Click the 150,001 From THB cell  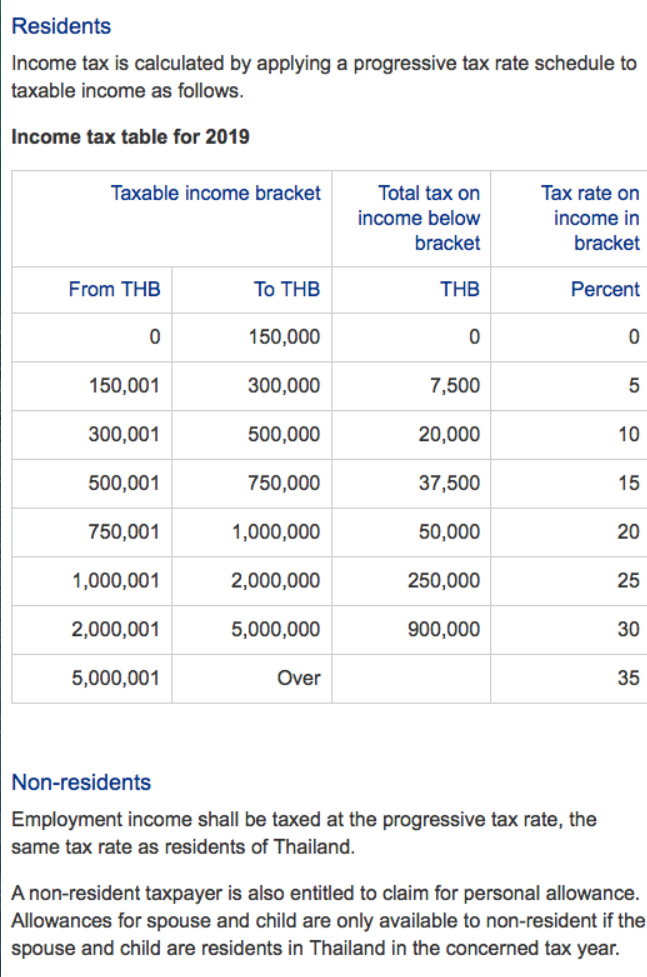click(x=124, y=386)
